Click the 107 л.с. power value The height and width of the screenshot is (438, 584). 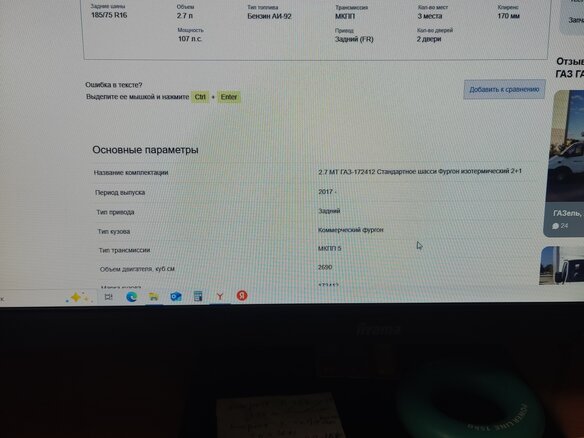(x=190, y=39)
